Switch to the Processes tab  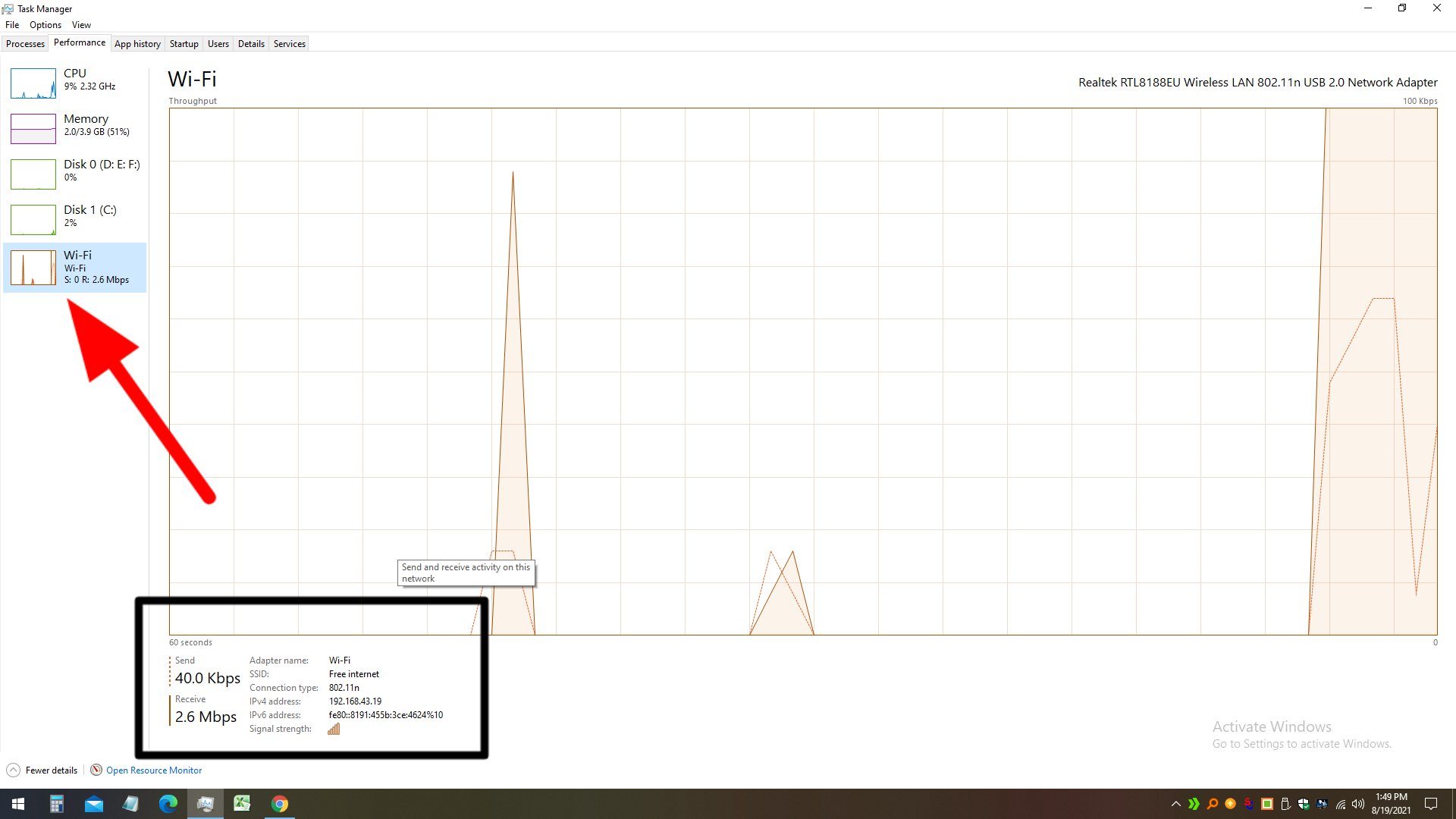point(25,43)
